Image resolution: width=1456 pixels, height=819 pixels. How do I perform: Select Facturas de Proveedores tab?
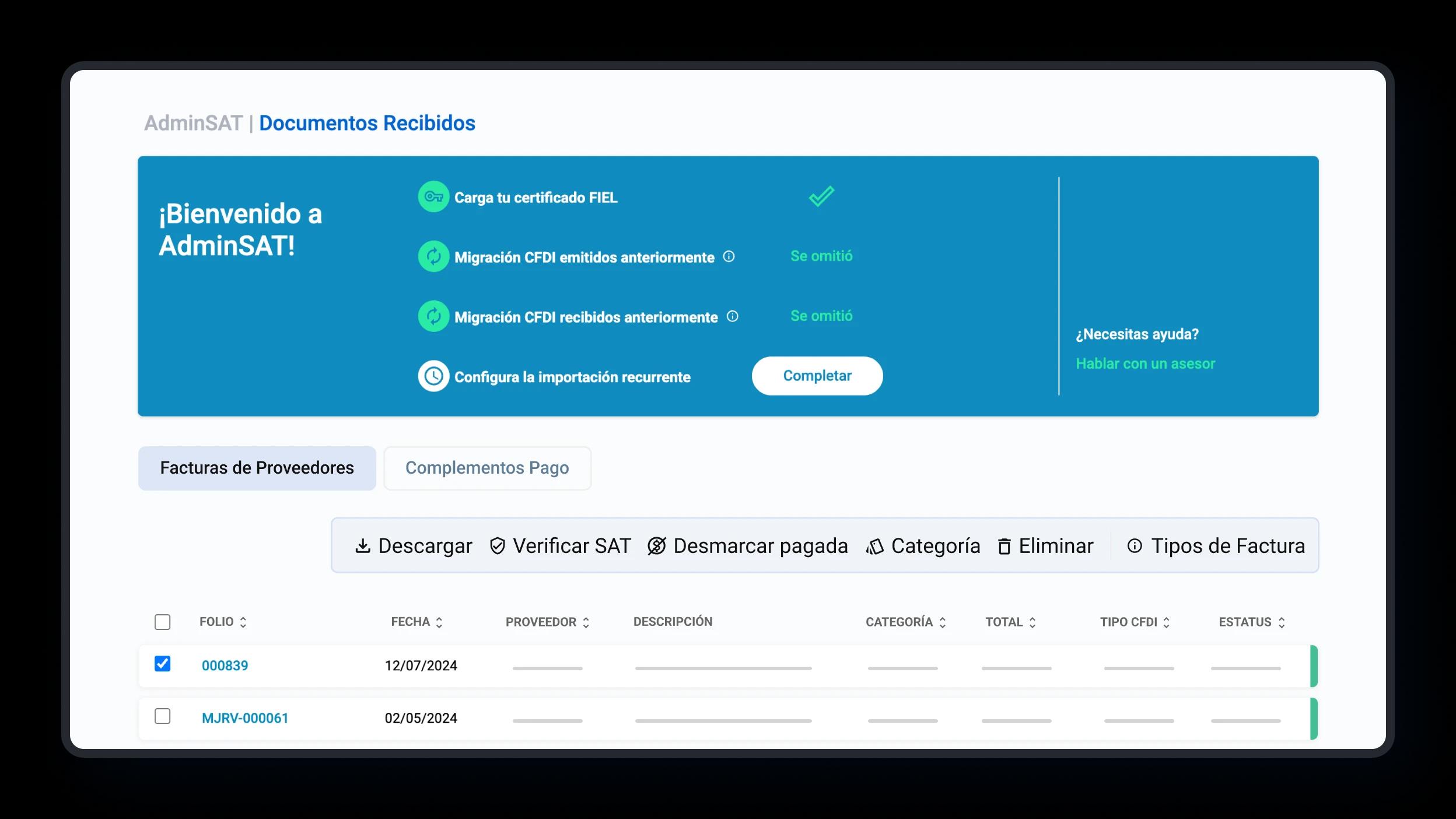(257, 468)
